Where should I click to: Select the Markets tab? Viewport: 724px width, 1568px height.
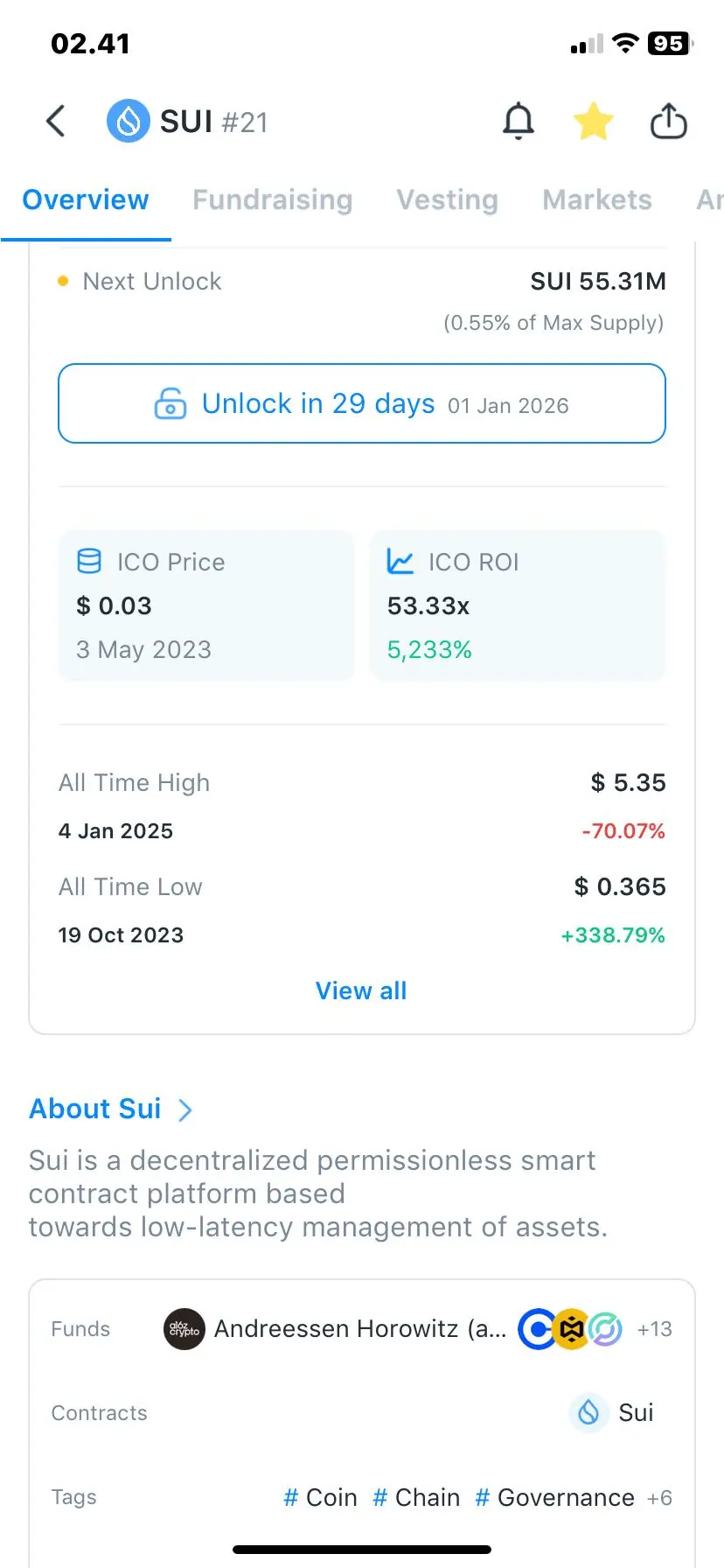[x=597, y=199]
